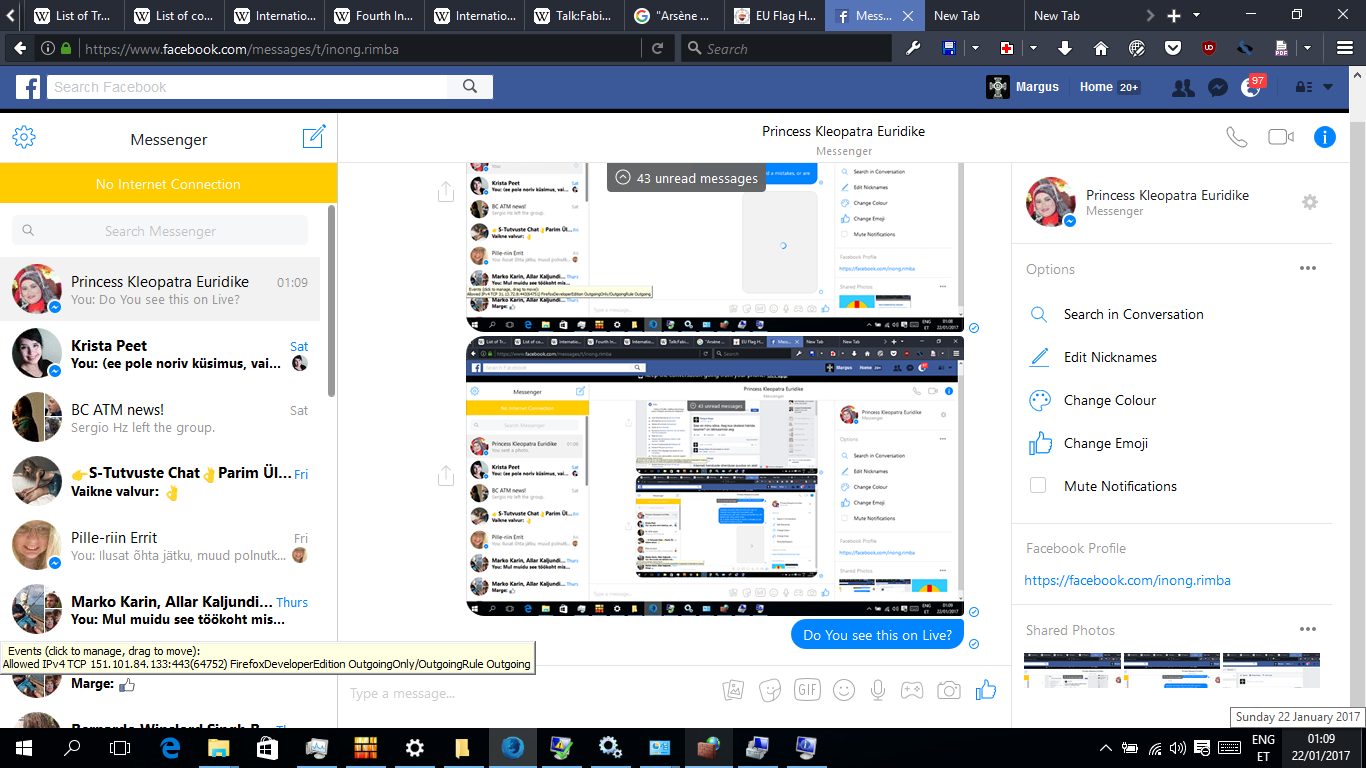This screenshot has width=1366, height=768.
Task: Switch to 'Fourth In...' tab
Action: pos(375,16)
